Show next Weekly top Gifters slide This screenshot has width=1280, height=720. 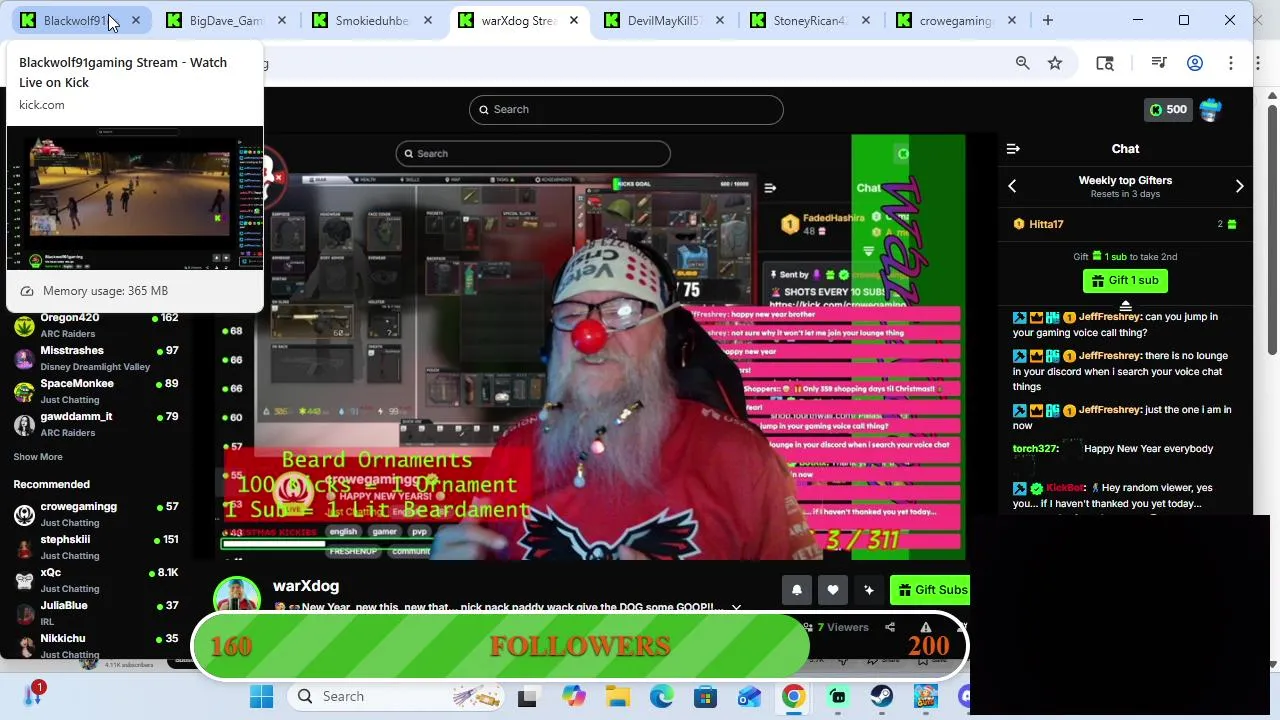[1240, 186]
